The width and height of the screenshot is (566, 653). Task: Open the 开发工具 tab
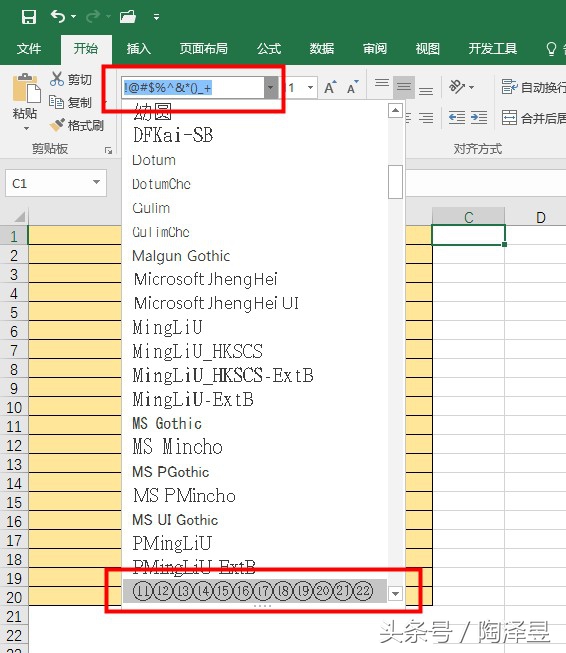(493, 49)
